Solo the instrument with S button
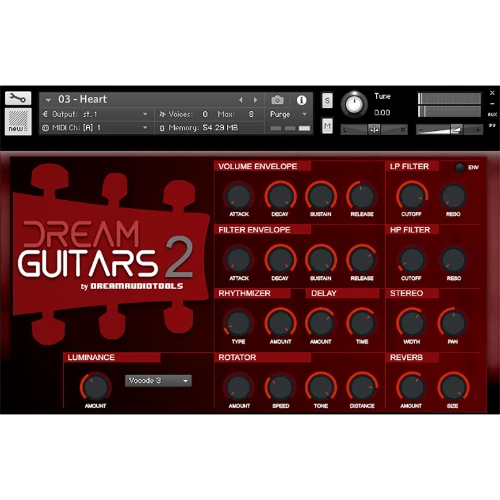Viewport: 500px width, 500px height. click(x=327, y=100)
